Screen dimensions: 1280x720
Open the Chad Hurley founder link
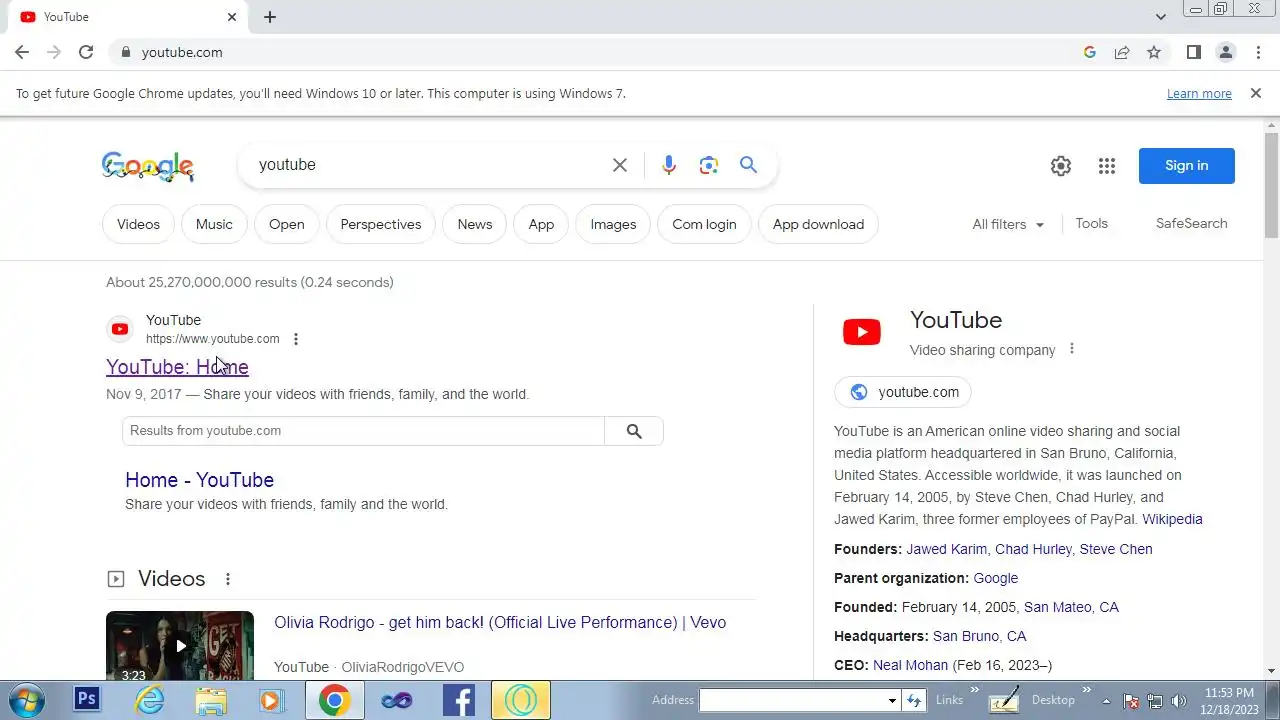(1033, 549)
